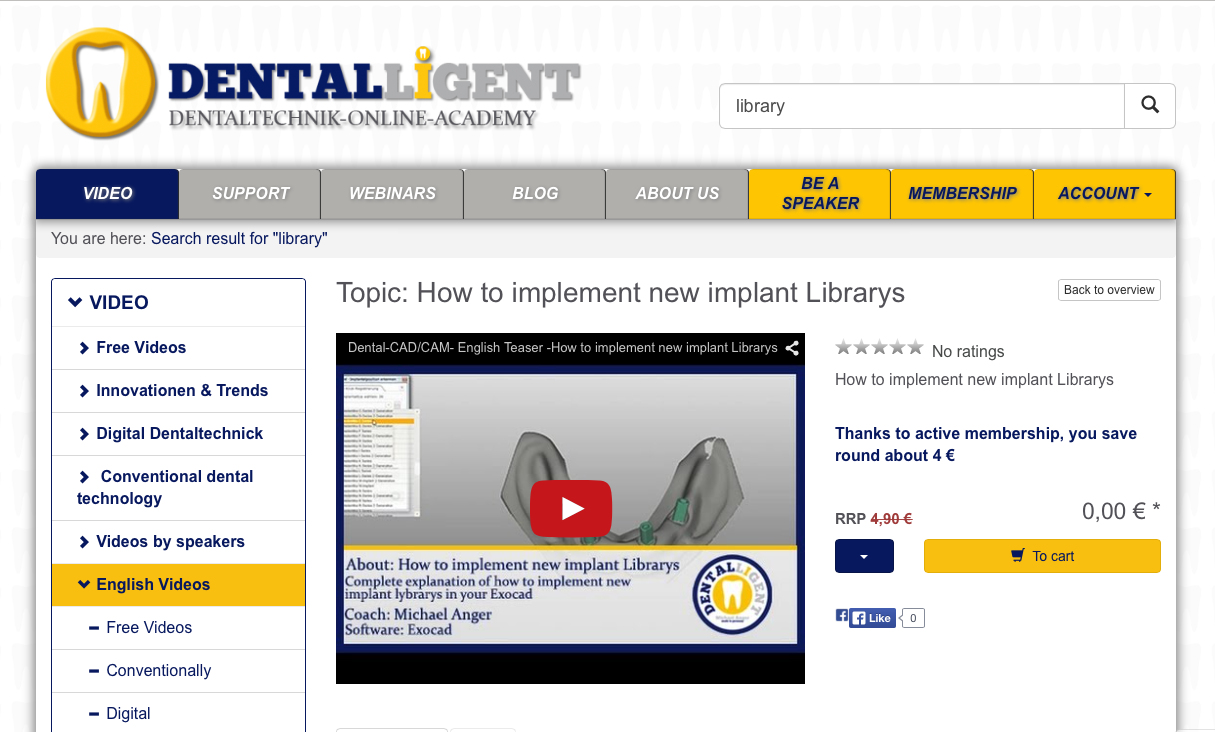This screenshot has width=1215, height=732.
Task: Click the magnifying glass search button
Action: [1150, 105]
